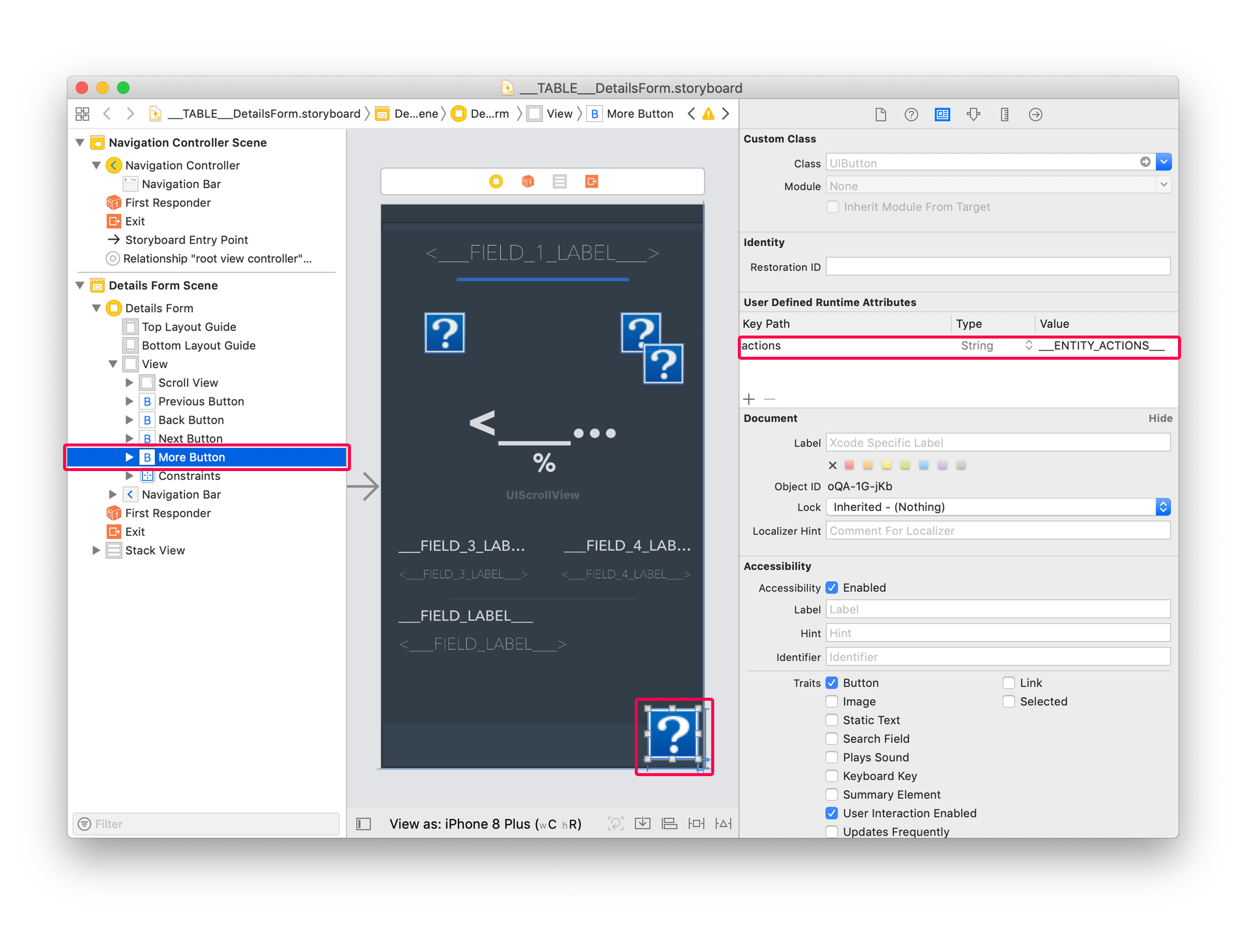
Task: Toggle document outline visibility button
Action: (x=363, y=824)
